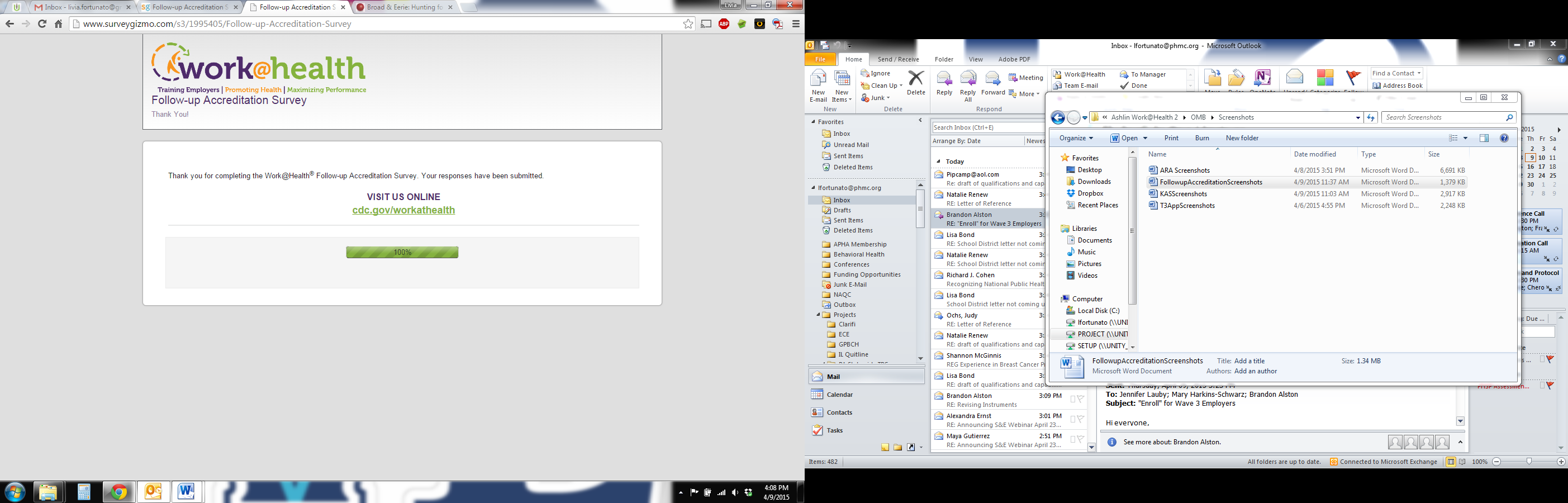
Task: Flag the Brandon Alston 3:09 PM message
Action: tap(1080, 400)
